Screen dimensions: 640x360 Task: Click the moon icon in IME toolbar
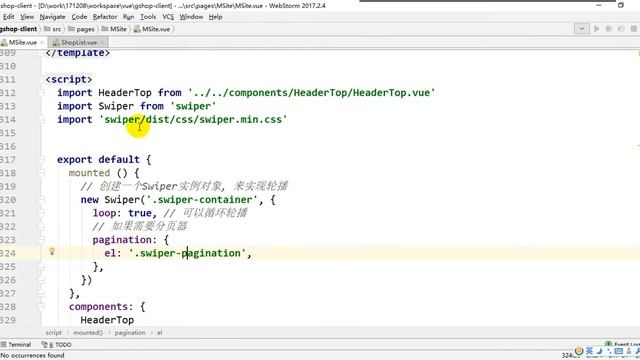[x=599, y=351]
